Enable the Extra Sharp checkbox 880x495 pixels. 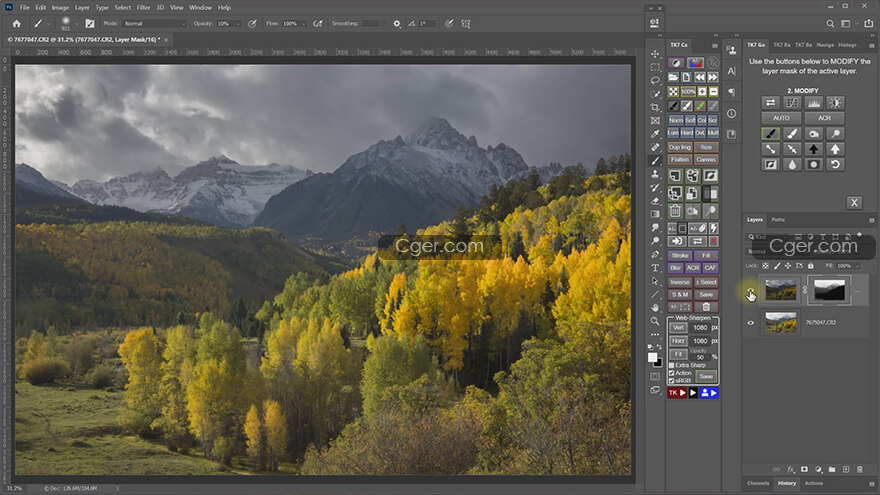(672, 365)
